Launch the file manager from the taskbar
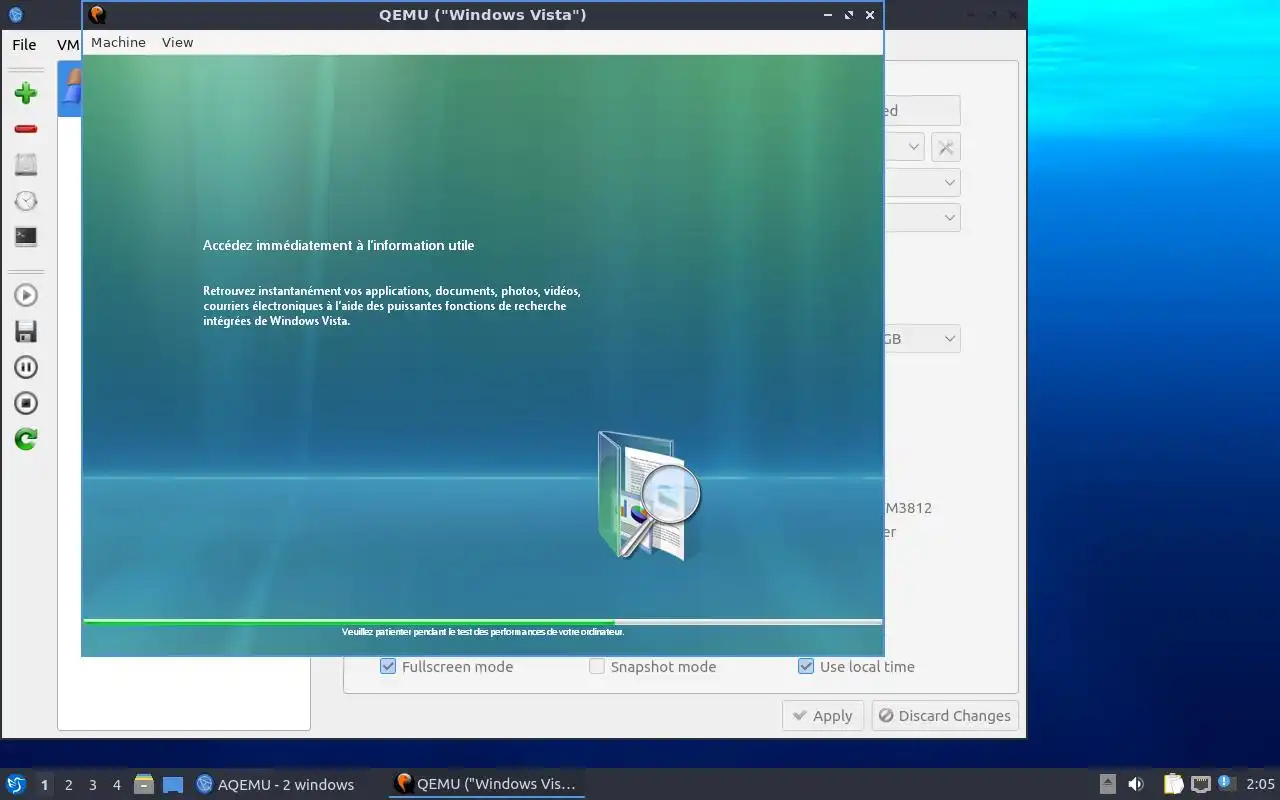Image resolution: width=1280 pixels, height=800 pixels. click(x=144, y=784)
